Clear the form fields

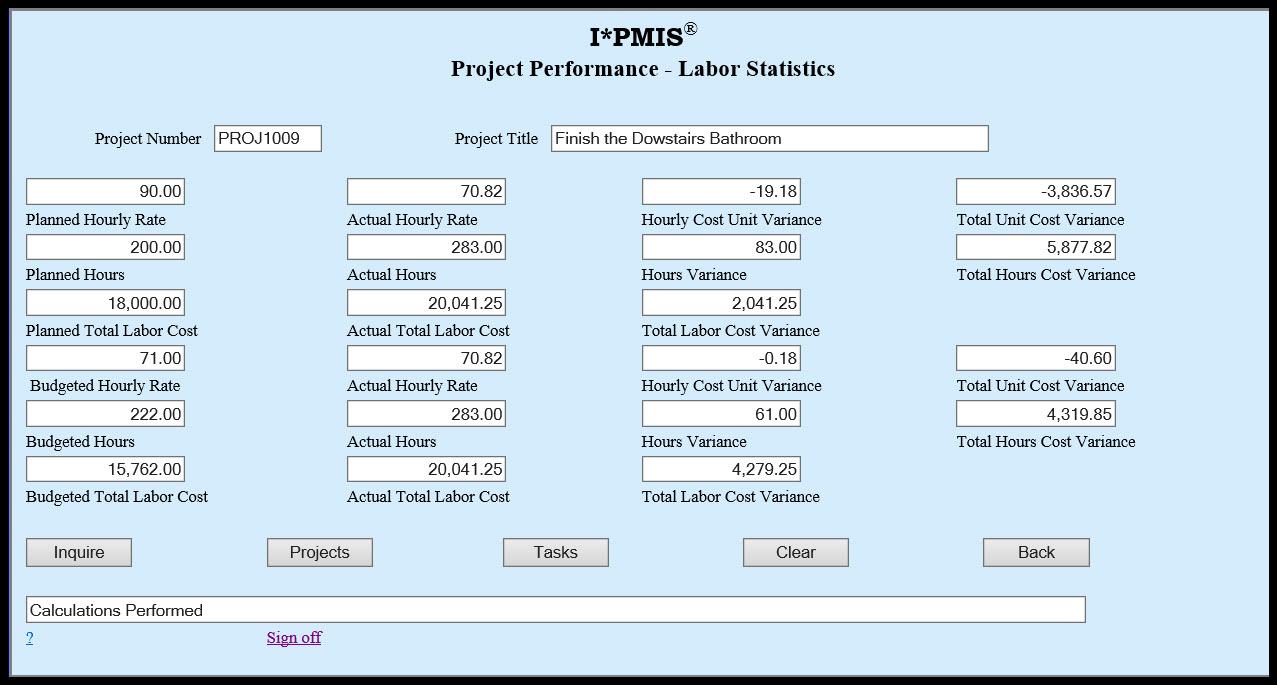[x=795, y=552]
